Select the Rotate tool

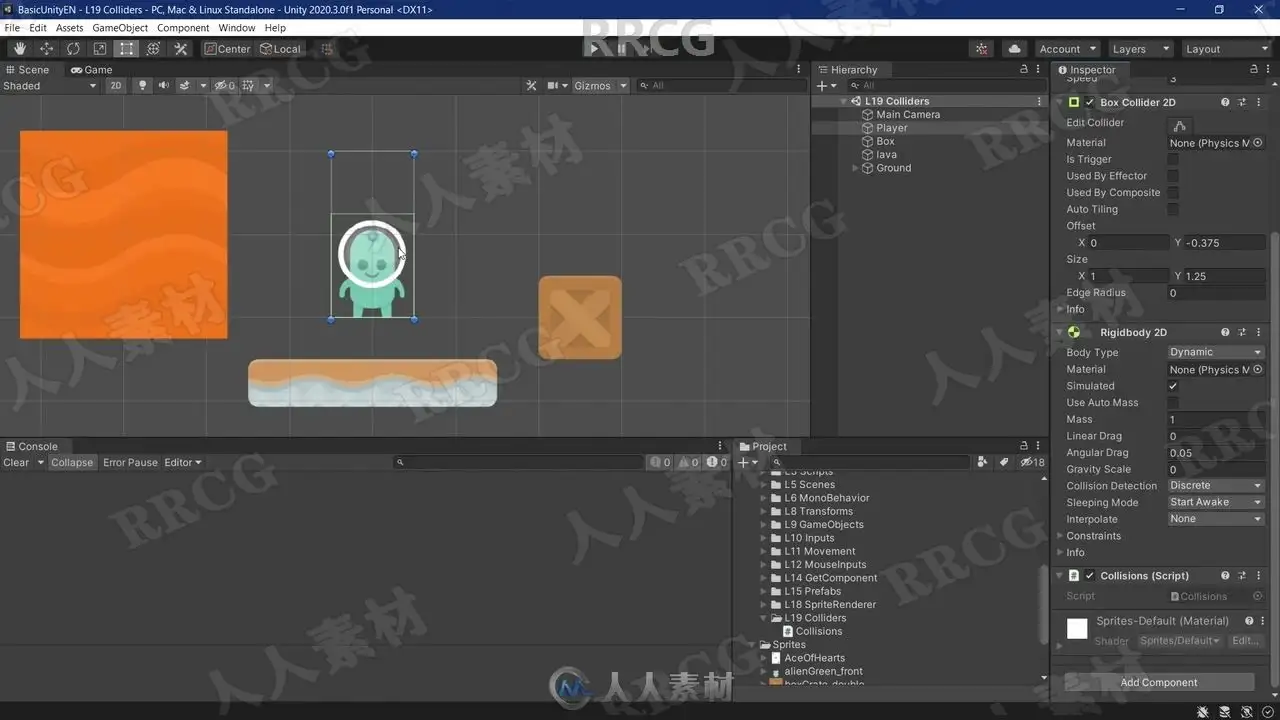click(x=74, y=49)
